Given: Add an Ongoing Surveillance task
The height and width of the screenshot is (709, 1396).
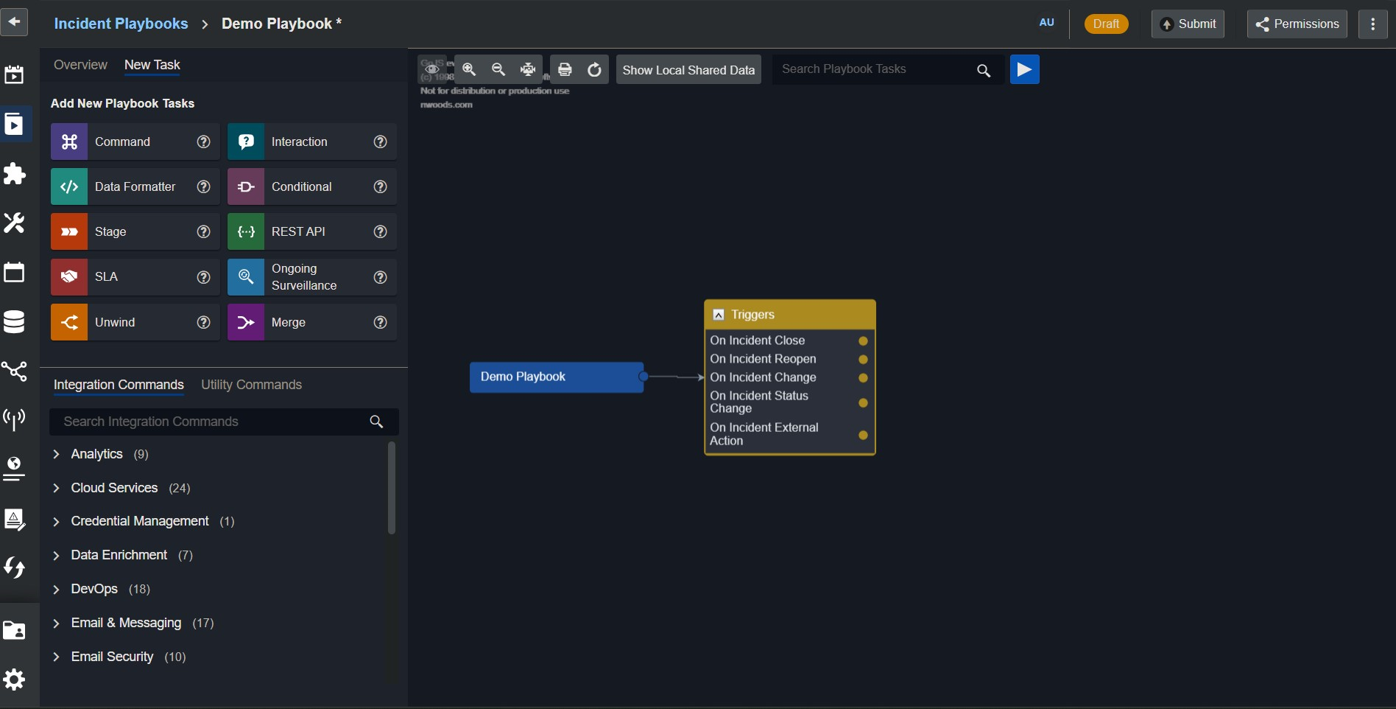Looking at the screenshot, I should 312,277.
